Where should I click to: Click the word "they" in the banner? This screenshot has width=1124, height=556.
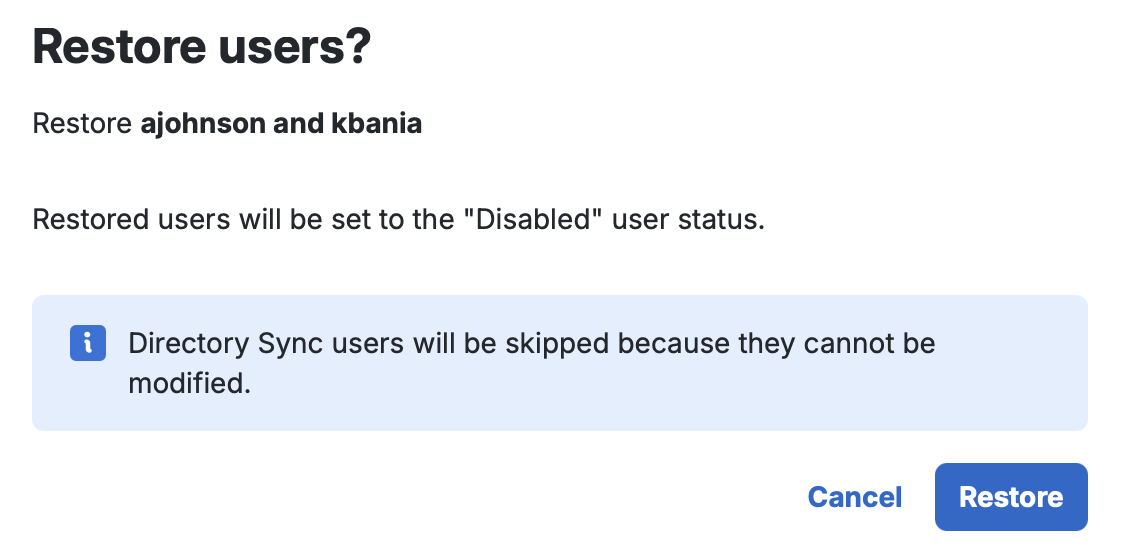click(765, 344)
